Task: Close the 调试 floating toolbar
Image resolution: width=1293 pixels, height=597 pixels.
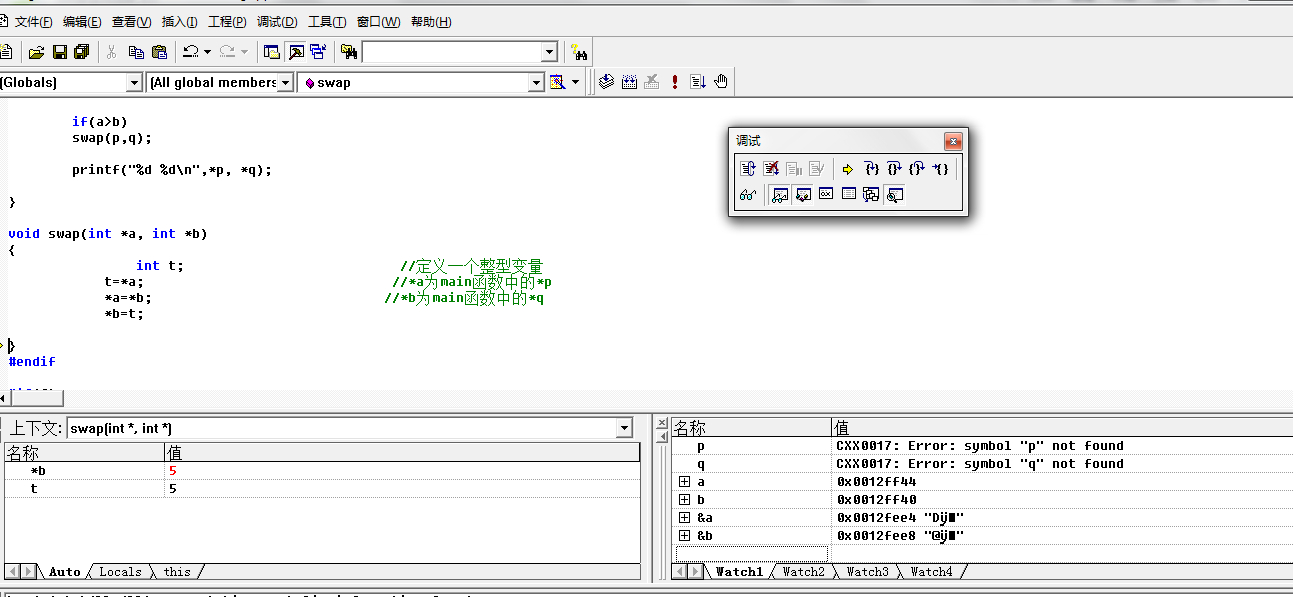Action: tap(953, 141)
